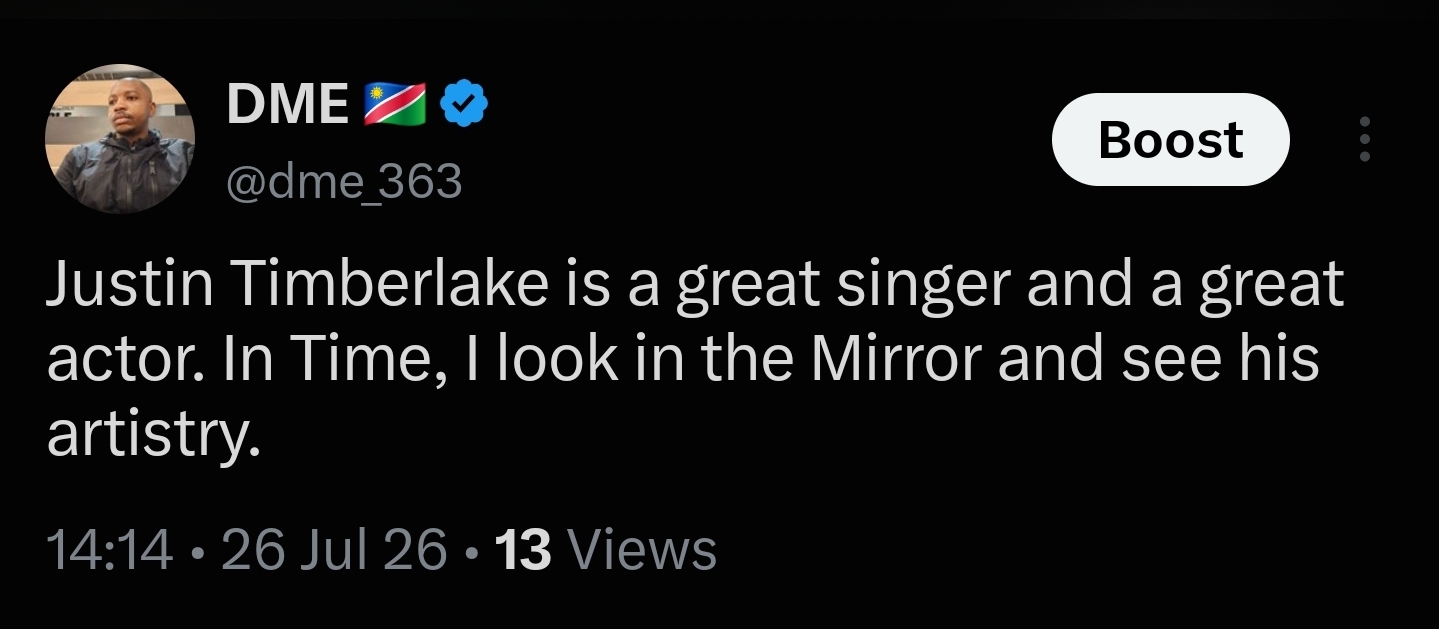
Task: Click the @dme_363 handle
Action: click(344, 181)
